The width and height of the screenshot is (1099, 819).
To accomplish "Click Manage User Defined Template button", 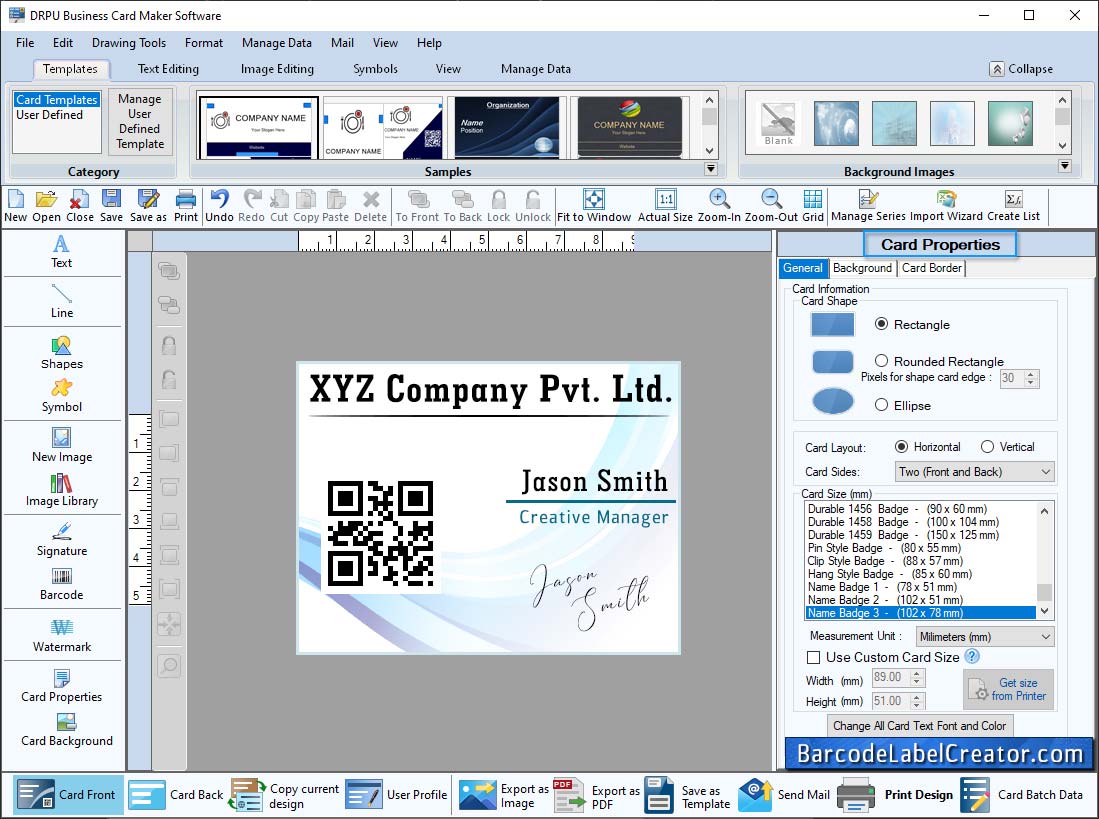I will point(140,121).
